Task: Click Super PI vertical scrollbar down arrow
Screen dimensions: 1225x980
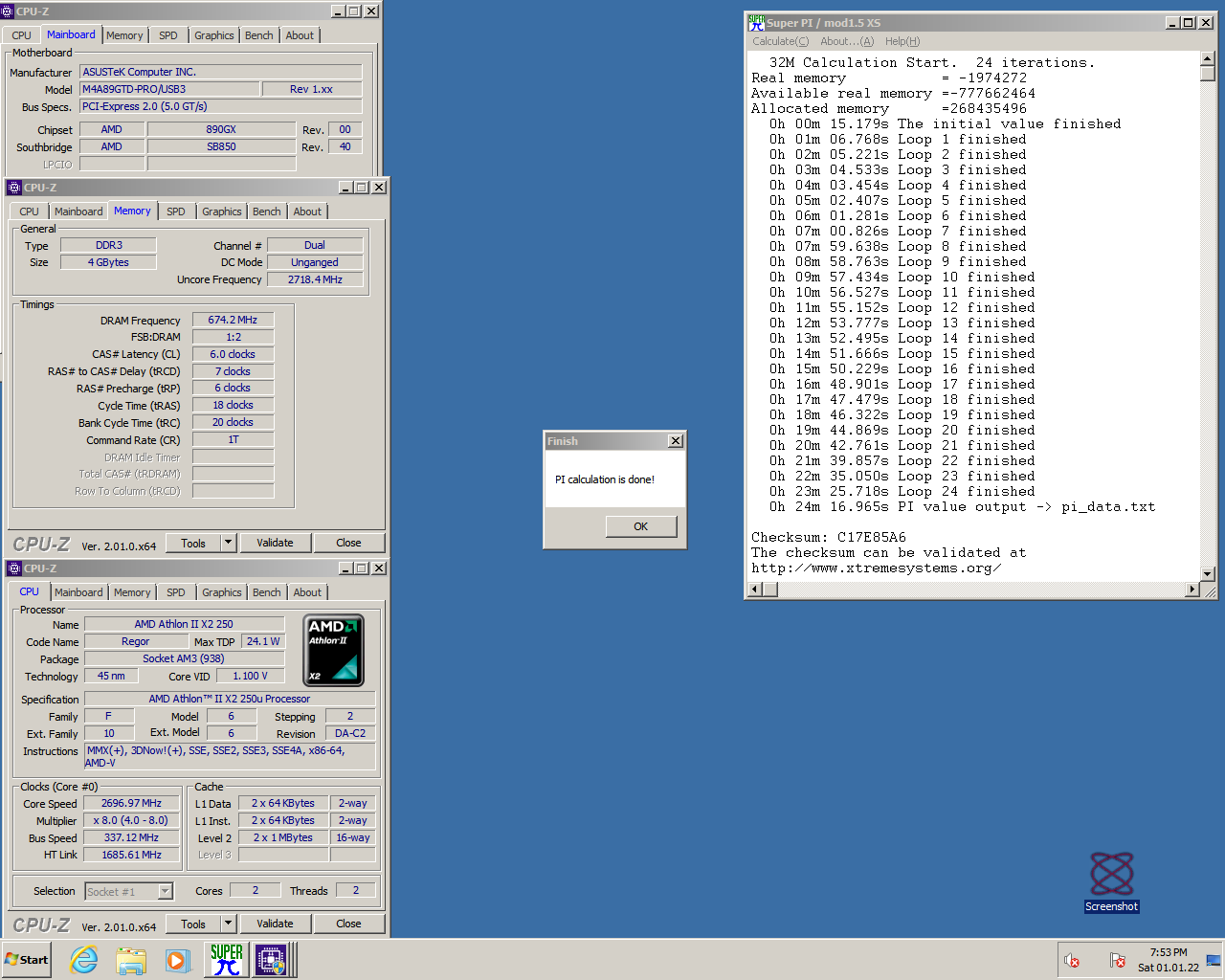Action: point(1208,573)
